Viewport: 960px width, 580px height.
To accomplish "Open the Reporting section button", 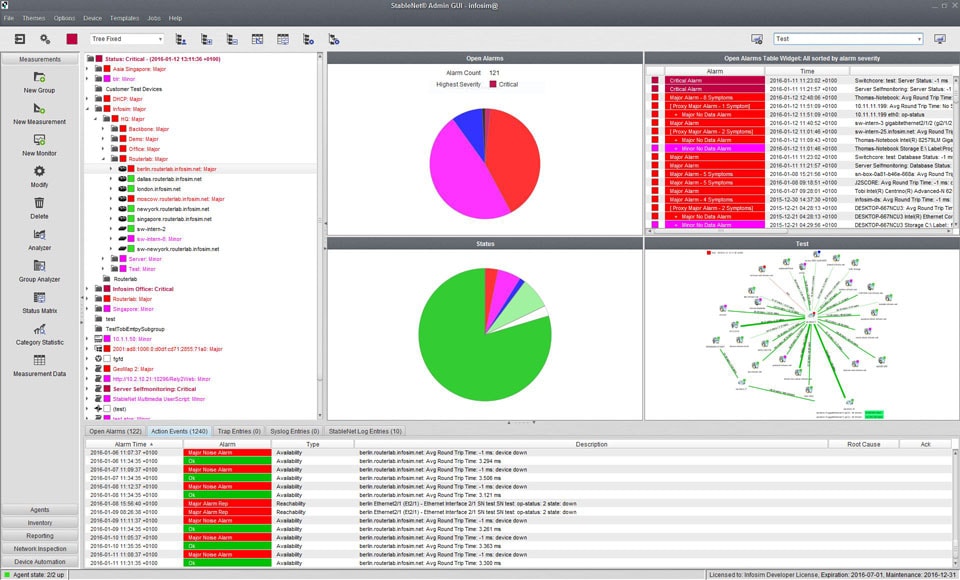I will 40,535.
